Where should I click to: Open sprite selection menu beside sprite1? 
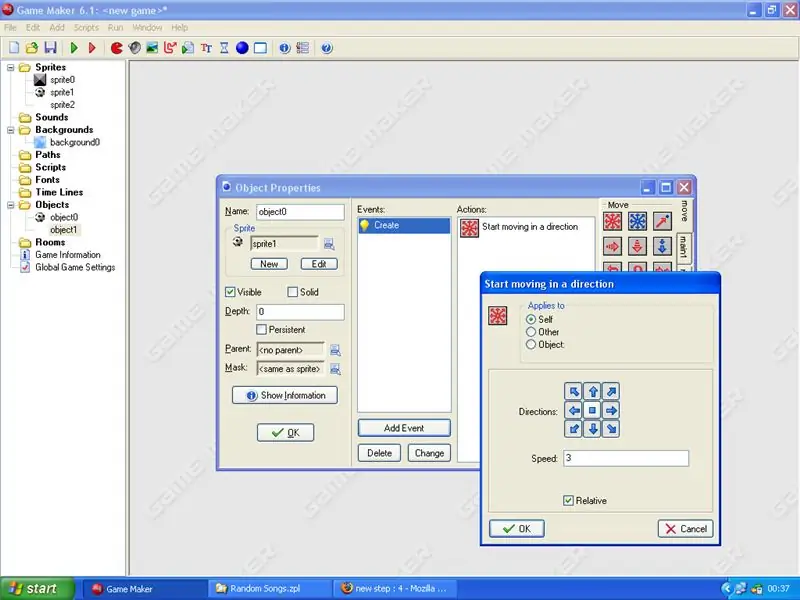[x=329, y=244]
